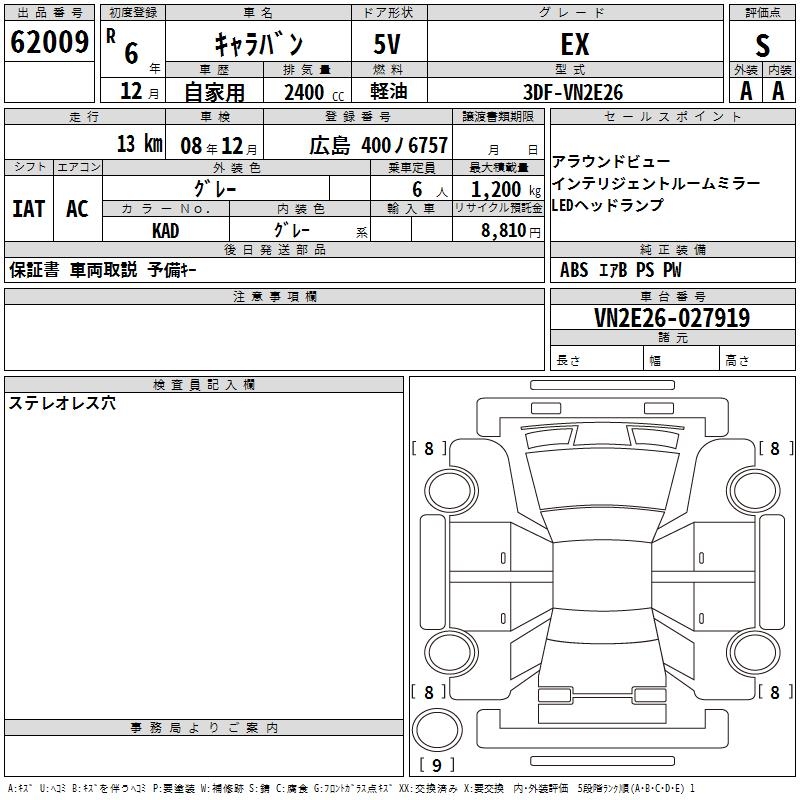Click the roof panel in the car diagram
This screenshot has height=800, width=800.
pos(602,575)
